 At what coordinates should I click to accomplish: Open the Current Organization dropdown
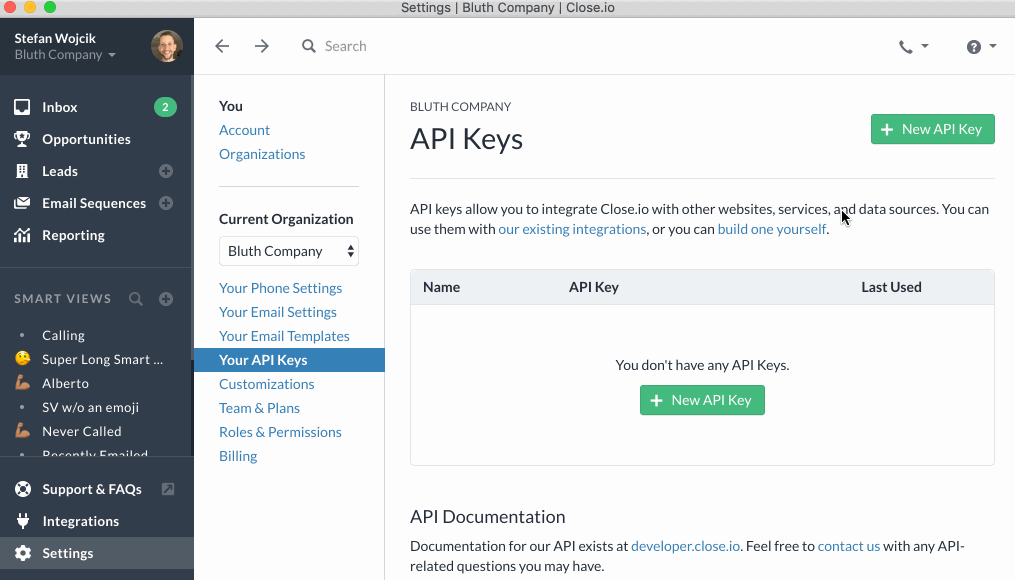click(288, 251)
